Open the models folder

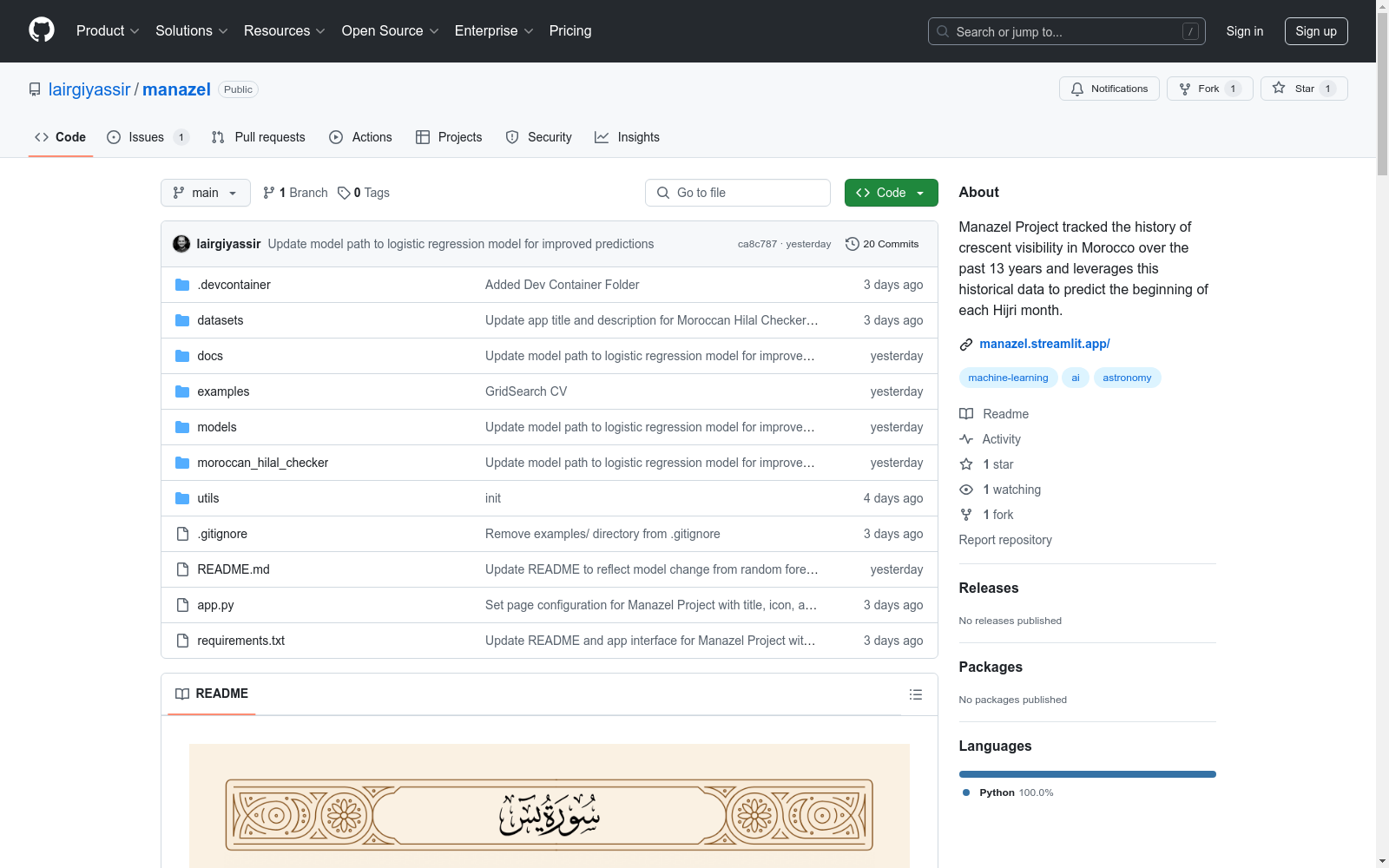[x=217, y=427]
